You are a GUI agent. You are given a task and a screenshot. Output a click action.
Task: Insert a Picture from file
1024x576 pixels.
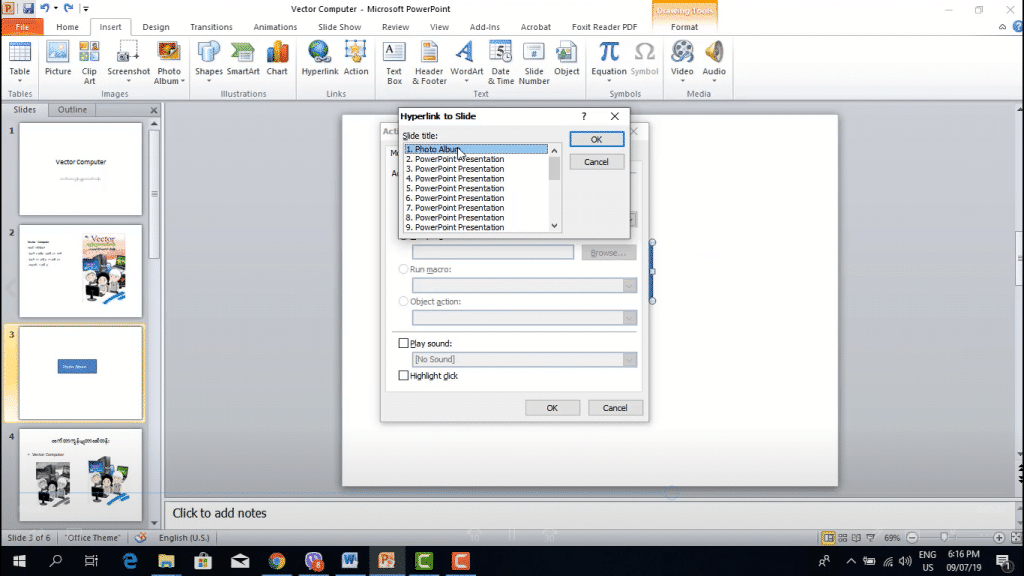pyautogui.click(x=57, y=57)
